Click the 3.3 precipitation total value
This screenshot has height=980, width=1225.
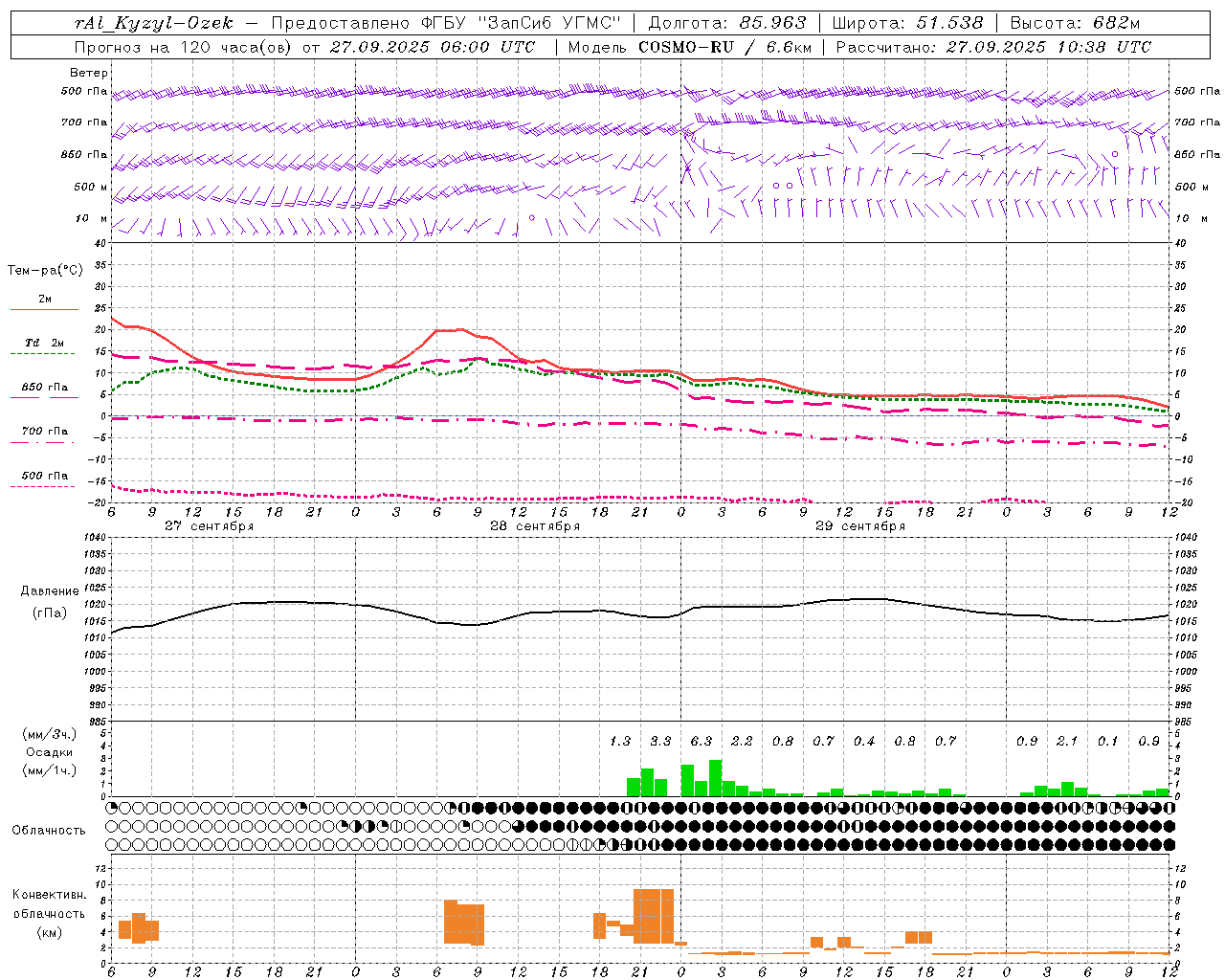pyautogui.click(x=660, y=741)
